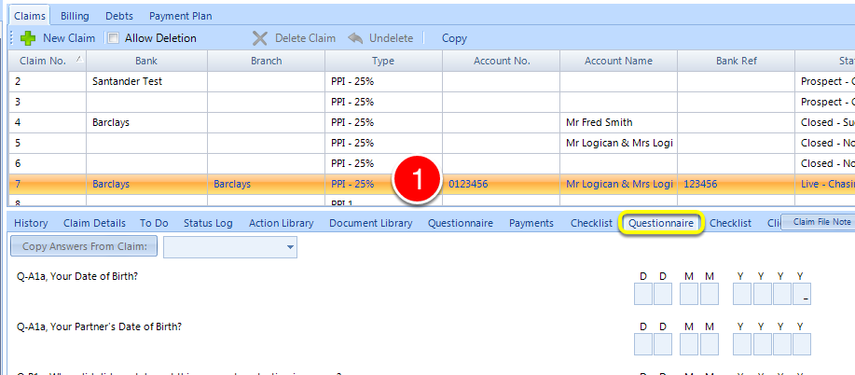
Task: Select claim number 6 cell
Action: (47, 164)
